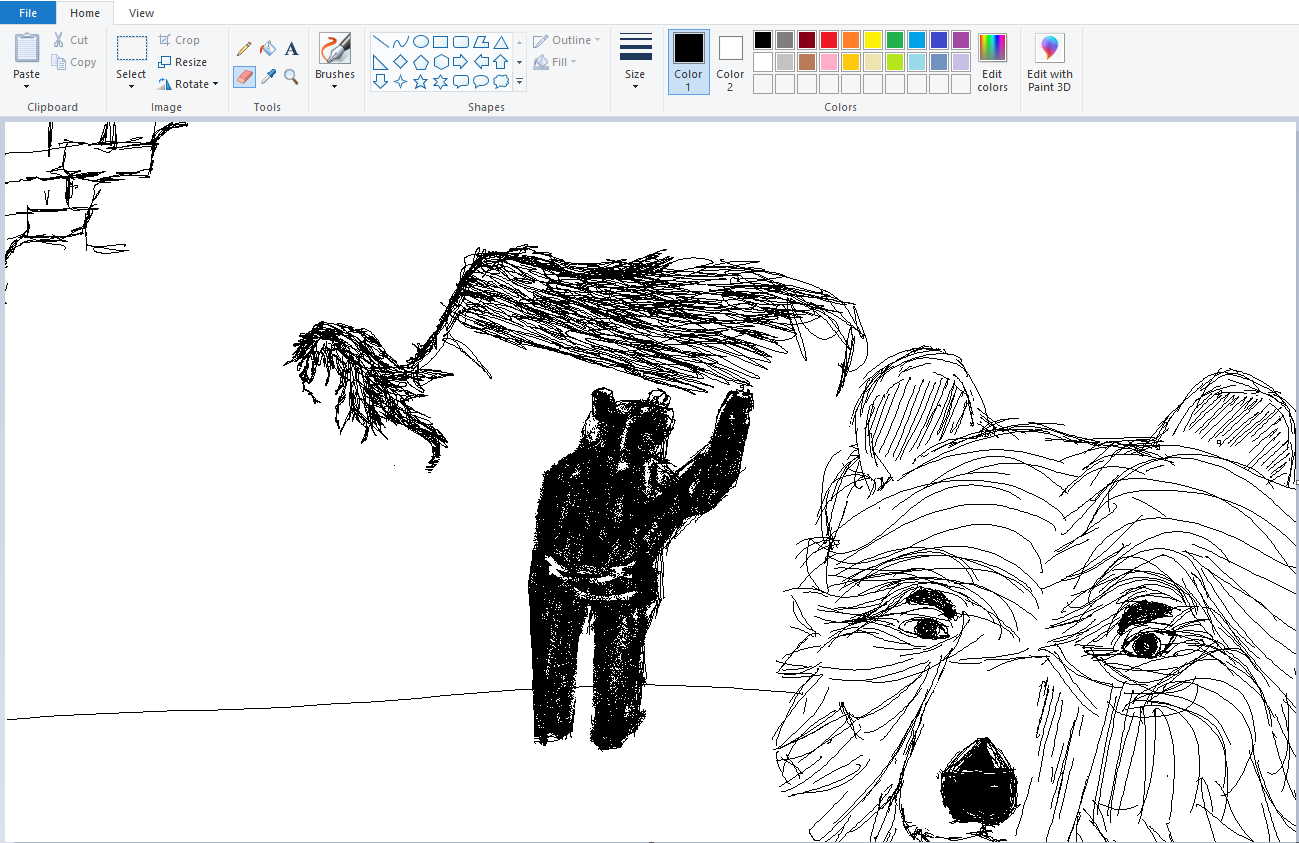Switch to the View tab
This screenshot has height=843, width=1299.
click(141, 13)
